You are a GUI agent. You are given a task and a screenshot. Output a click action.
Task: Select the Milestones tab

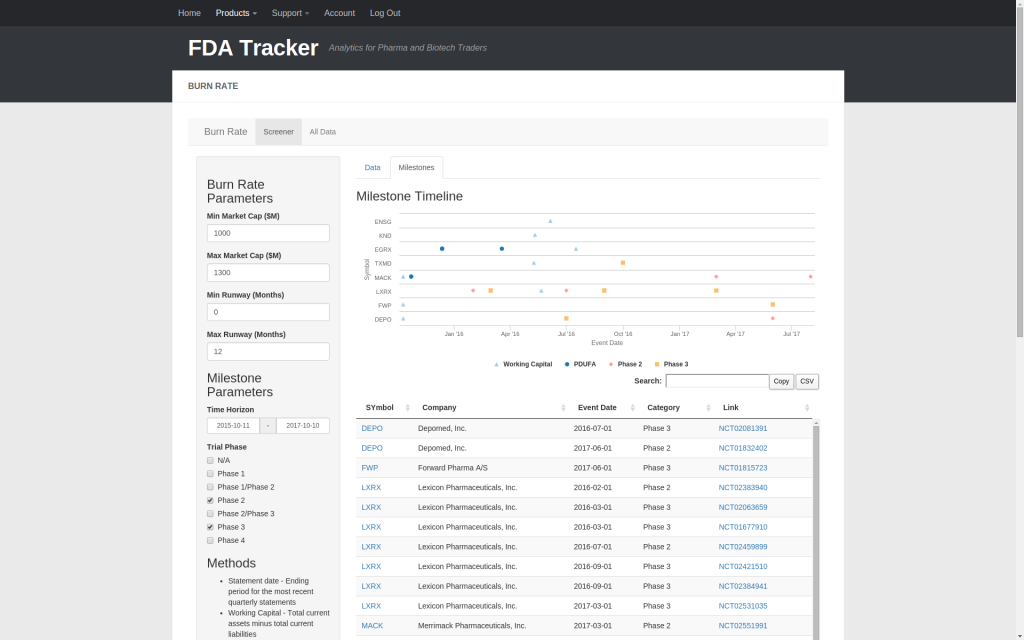[417, 168]
